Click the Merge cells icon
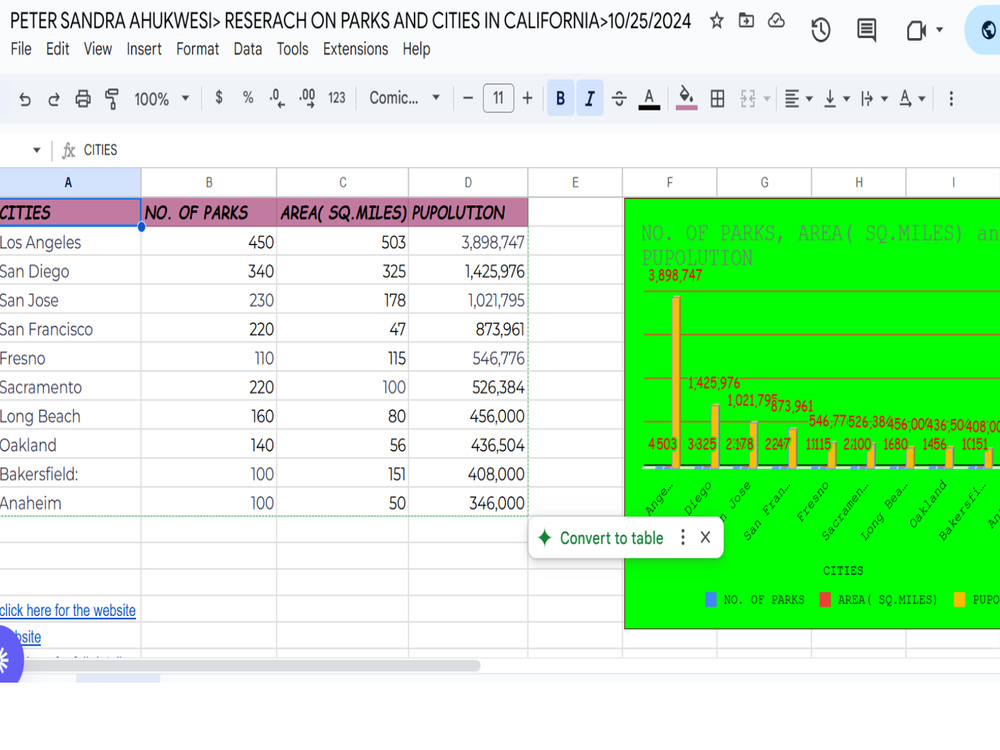 pyautogui.click(x=748, y=98)
